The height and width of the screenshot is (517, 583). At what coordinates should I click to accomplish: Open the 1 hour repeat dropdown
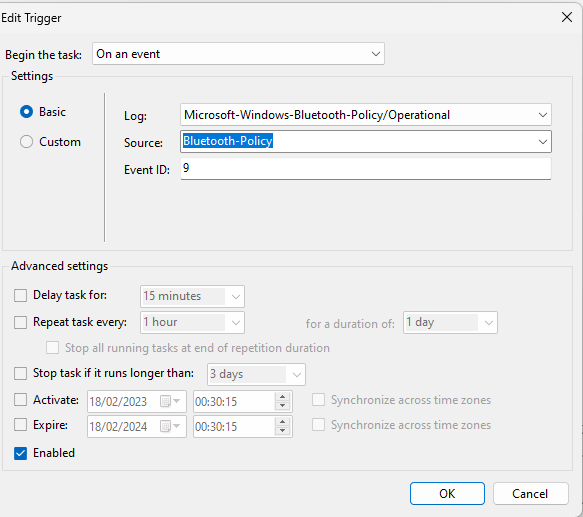[192, 322]
